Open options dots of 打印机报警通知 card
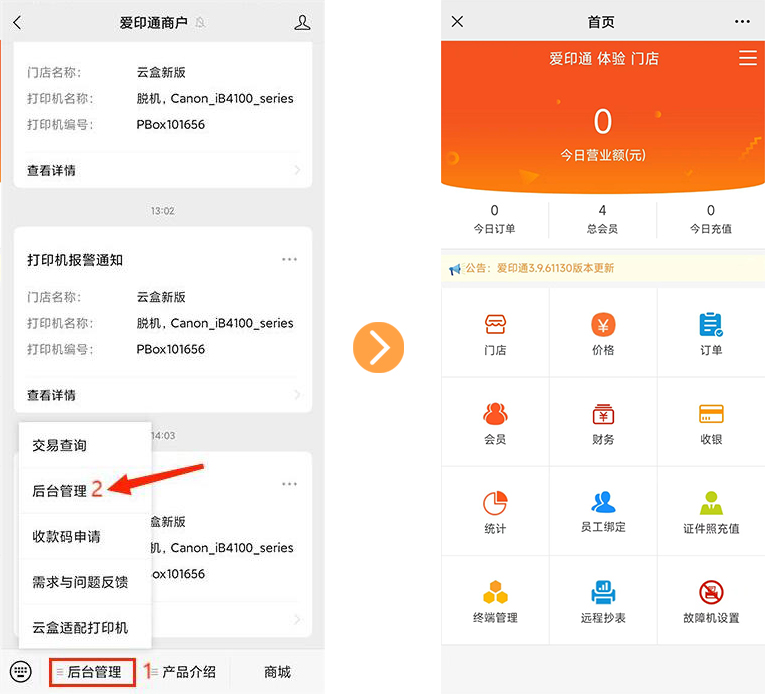Viewport: 765px width, 694px height. pos(289,259)
